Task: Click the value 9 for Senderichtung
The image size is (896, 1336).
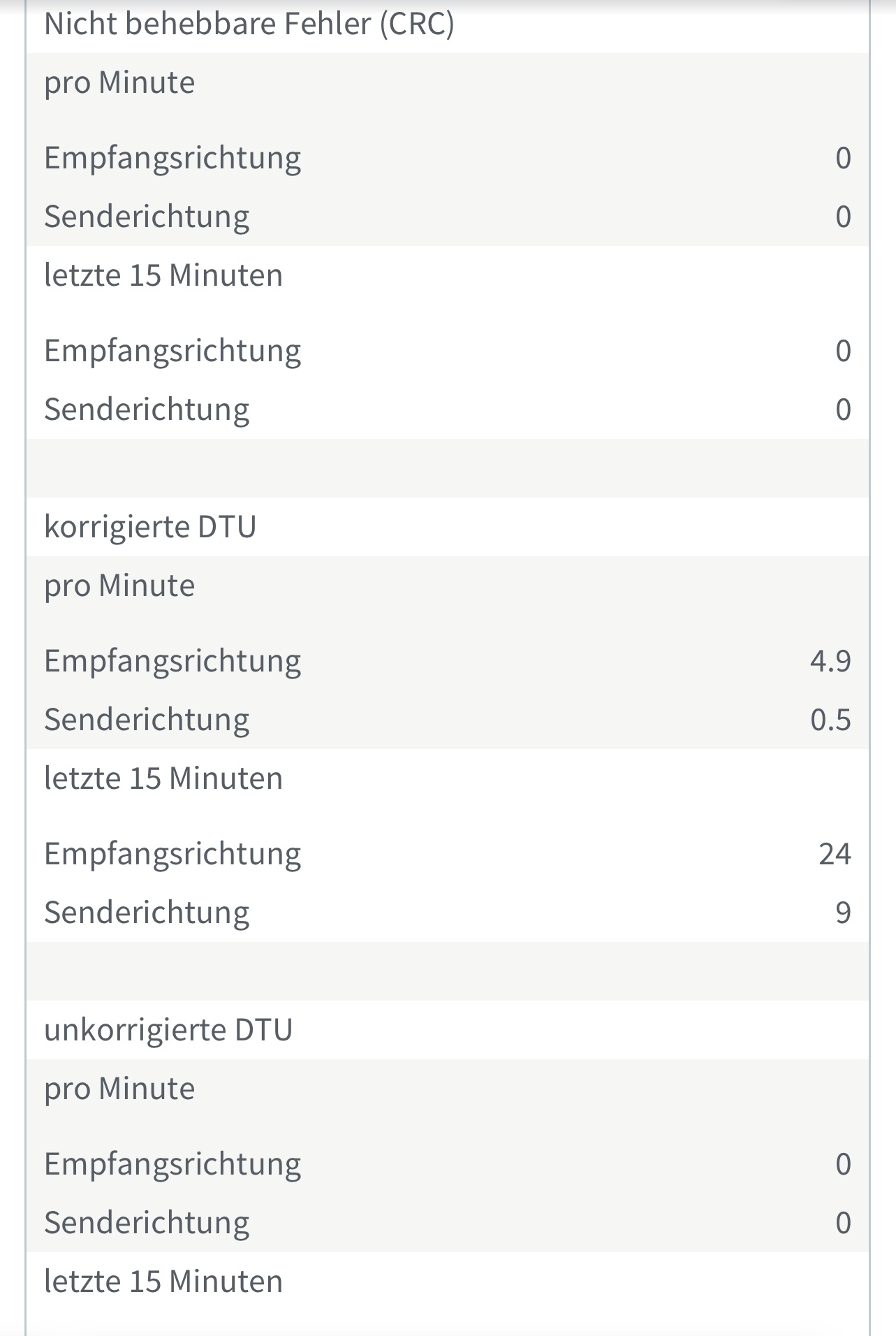Action: [843, 913]
